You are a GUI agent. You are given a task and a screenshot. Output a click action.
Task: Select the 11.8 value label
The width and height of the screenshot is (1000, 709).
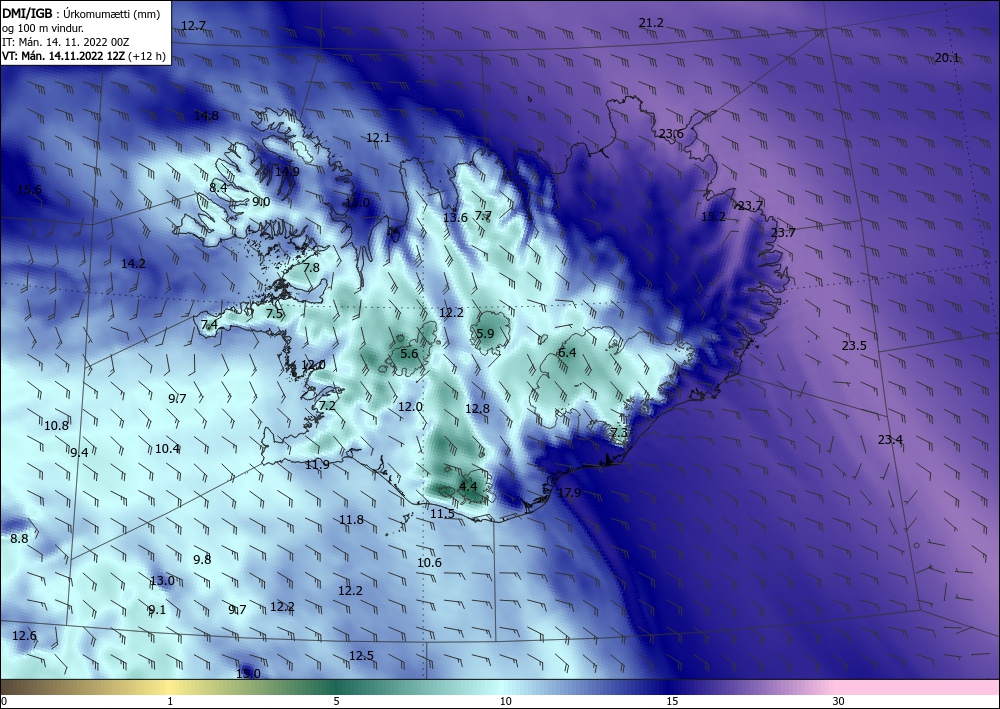351,520
